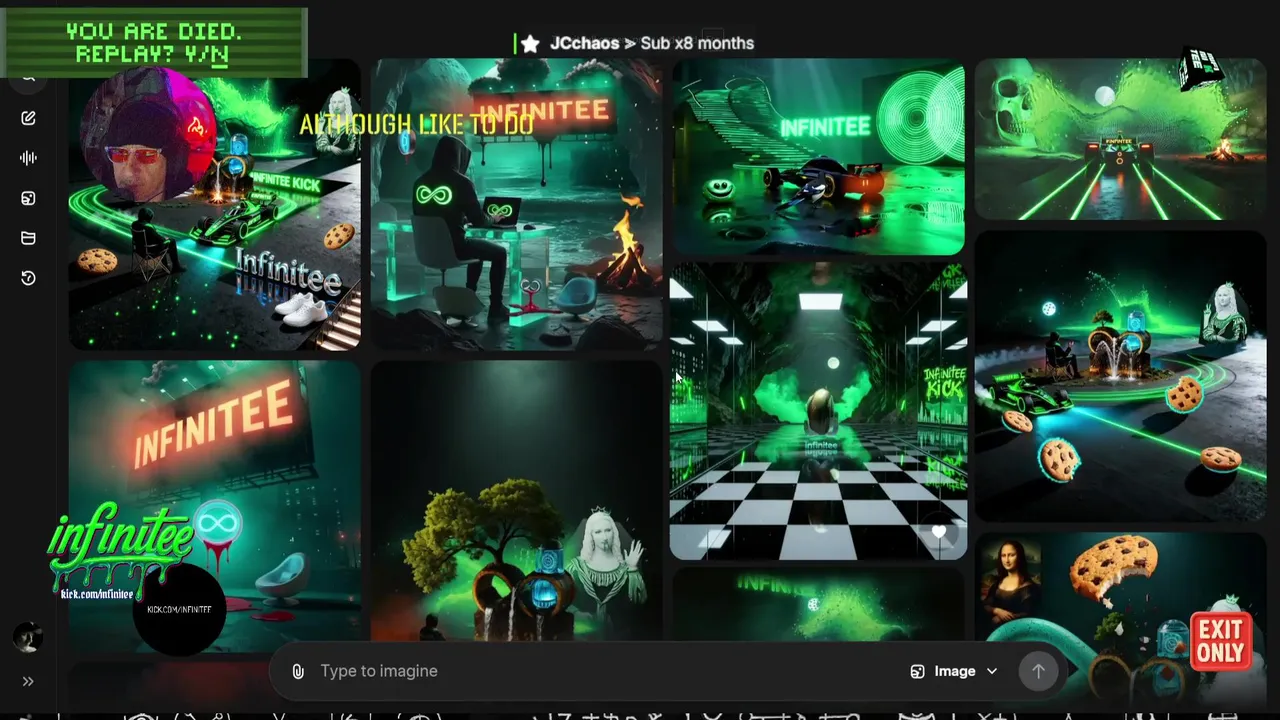
Task: Open neon INFINITEE billboard egg chair image
Action: (x=214, y=506)
